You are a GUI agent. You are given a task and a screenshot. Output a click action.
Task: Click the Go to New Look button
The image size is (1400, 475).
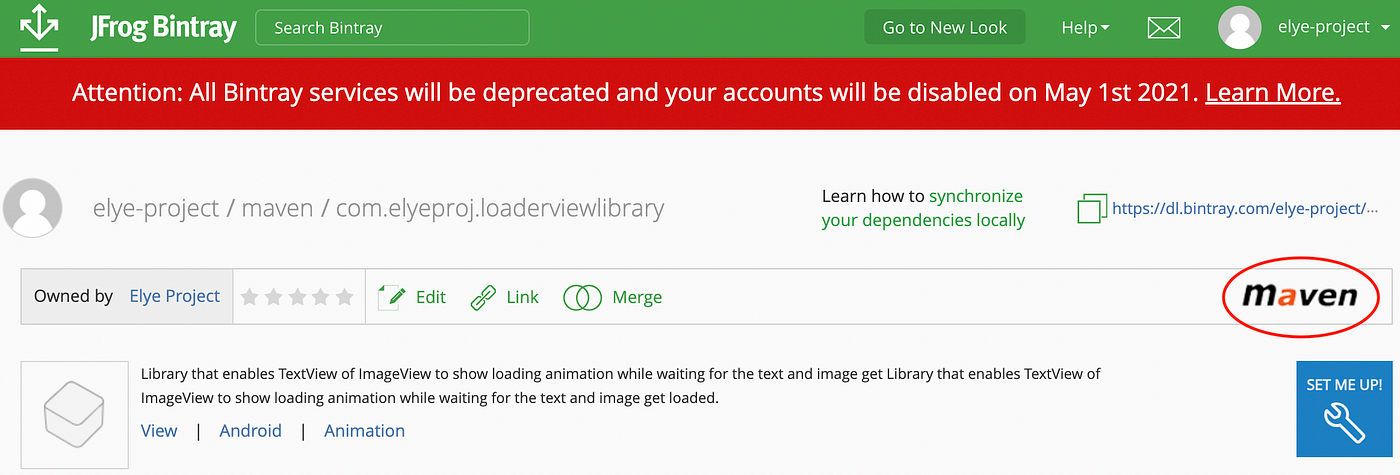coord(945,28)
